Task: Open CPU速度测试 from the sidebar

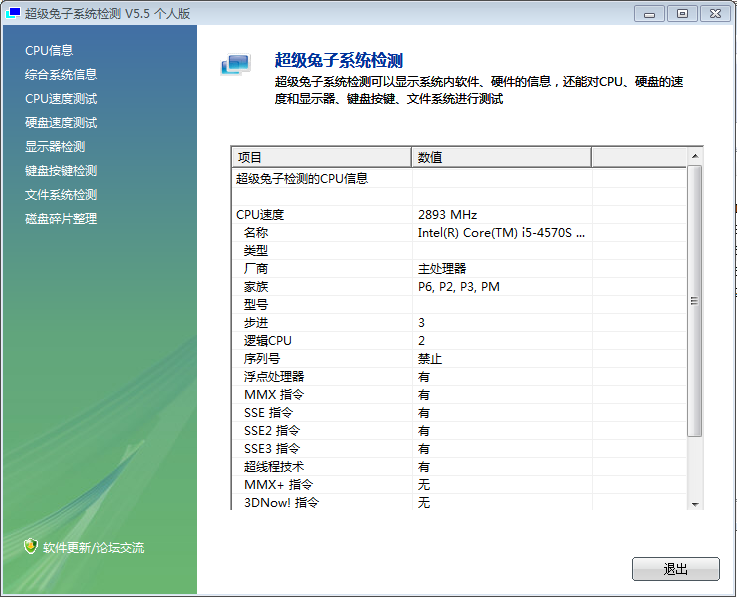Action: pos(61,98)
